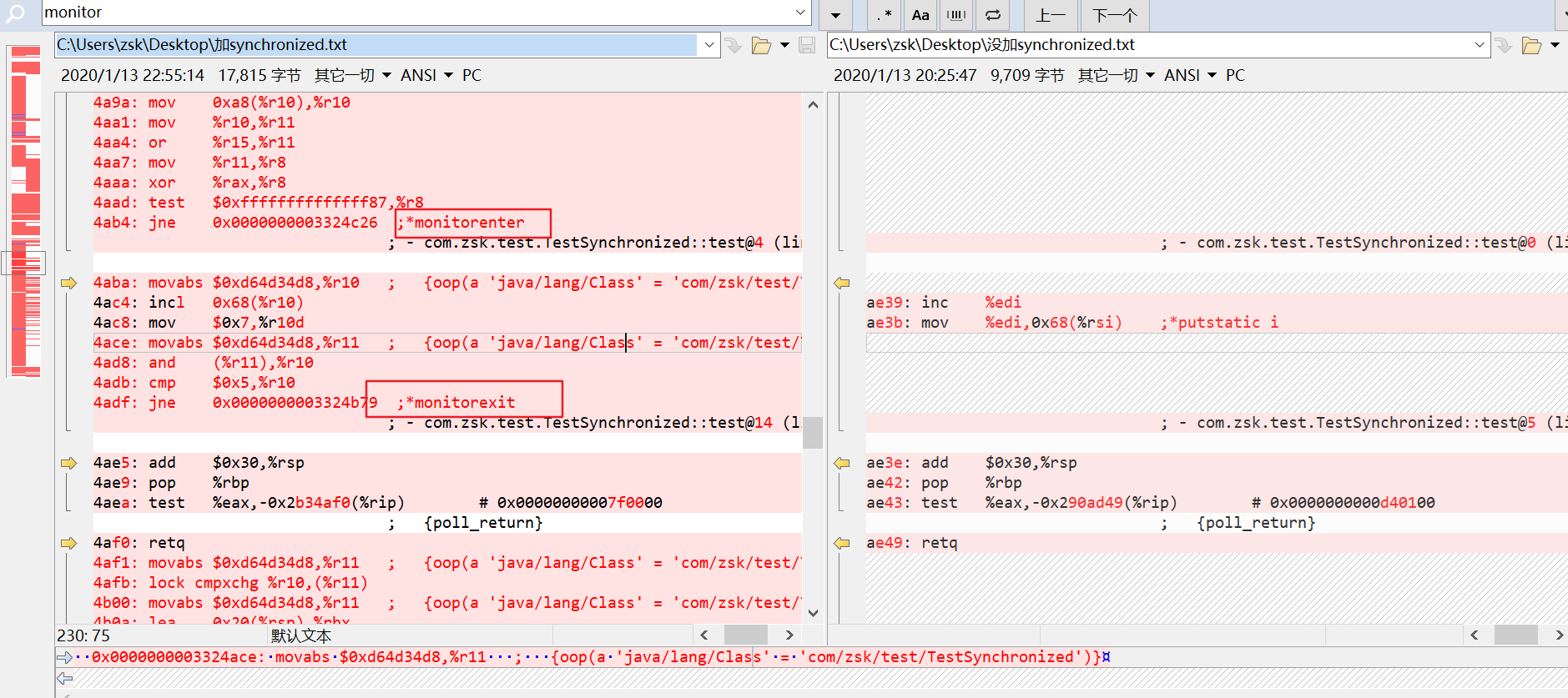Click right pane line ae39: inc %edi
Screen dimensions: 1568x698
coord(944,303)
